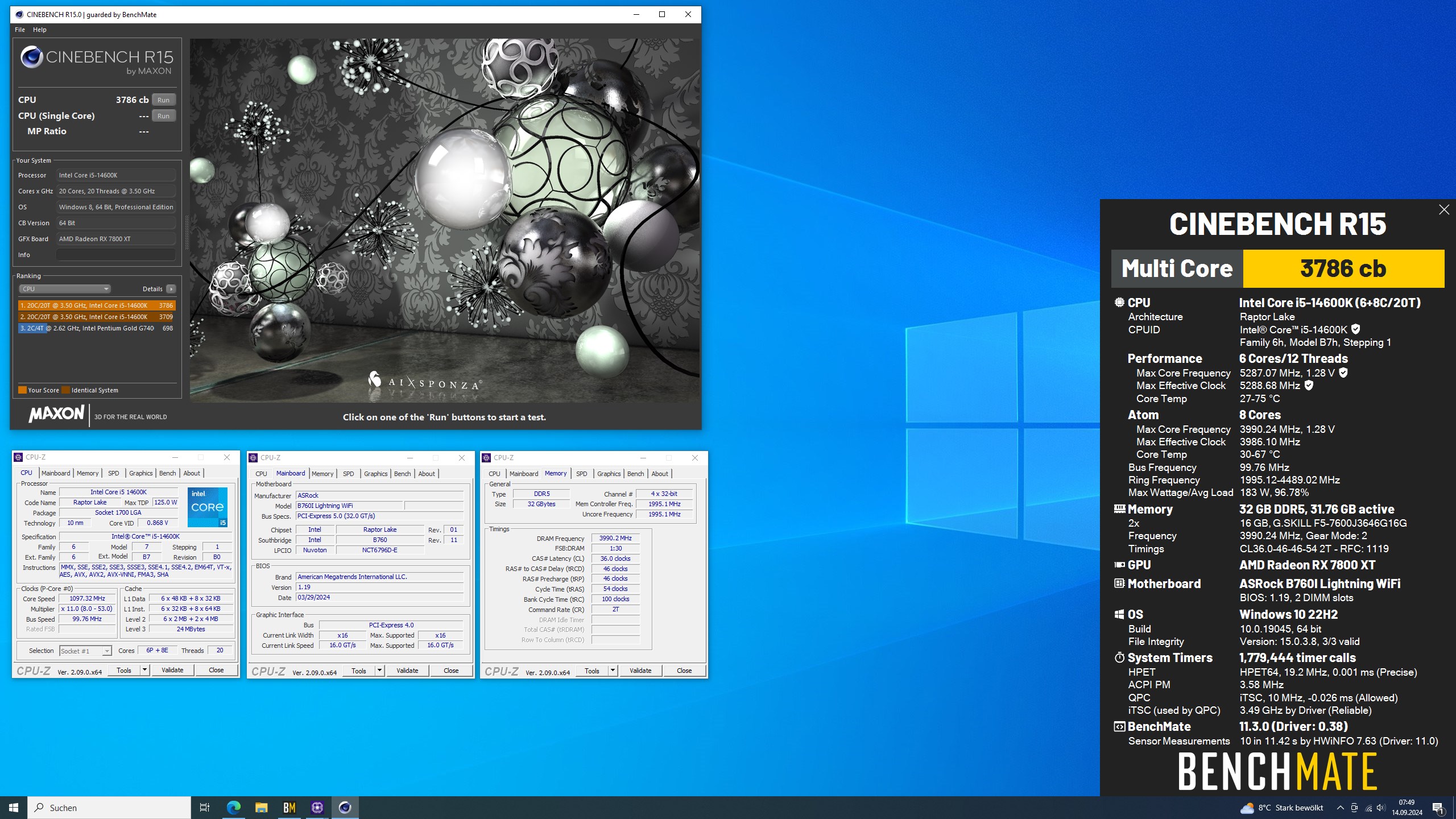Open Bench tab in the CPU-Z CPU window
This screenshot has height=819, width=1456.
click(167, 473)
